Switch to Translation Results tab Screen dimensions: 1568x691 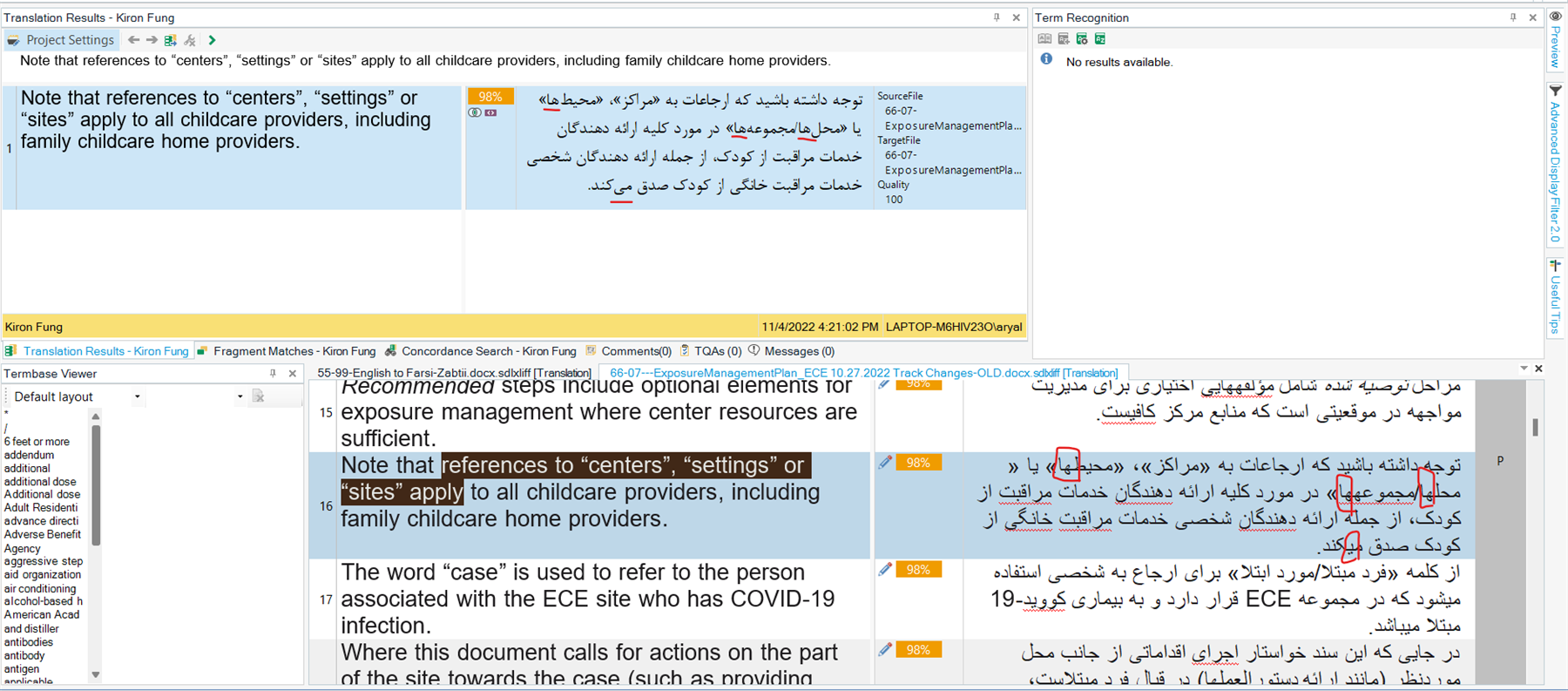tap(97, 351)
